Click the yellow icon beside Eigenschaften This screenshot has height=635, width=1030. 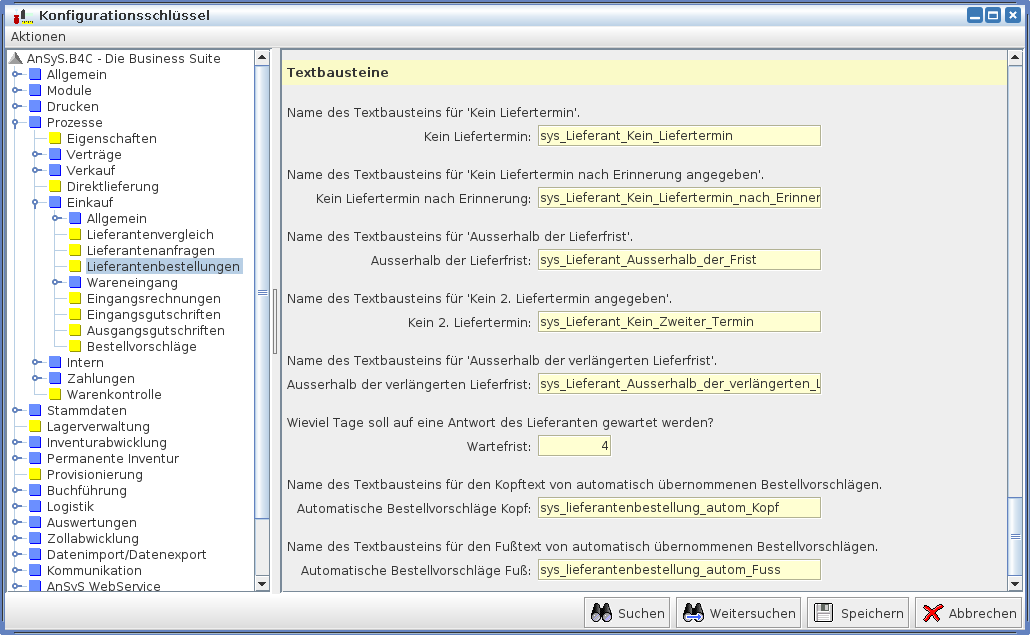[x=56, y=139]
